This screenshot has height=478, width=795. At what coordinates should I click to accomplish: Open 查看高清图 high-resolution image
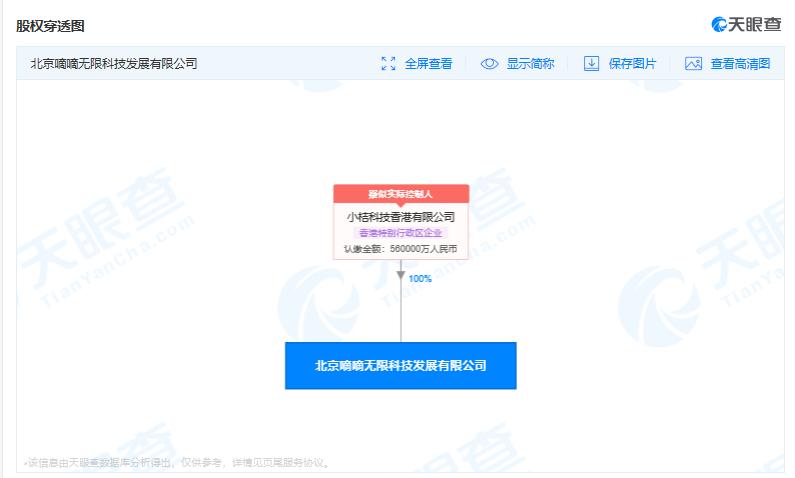(740, 63)
